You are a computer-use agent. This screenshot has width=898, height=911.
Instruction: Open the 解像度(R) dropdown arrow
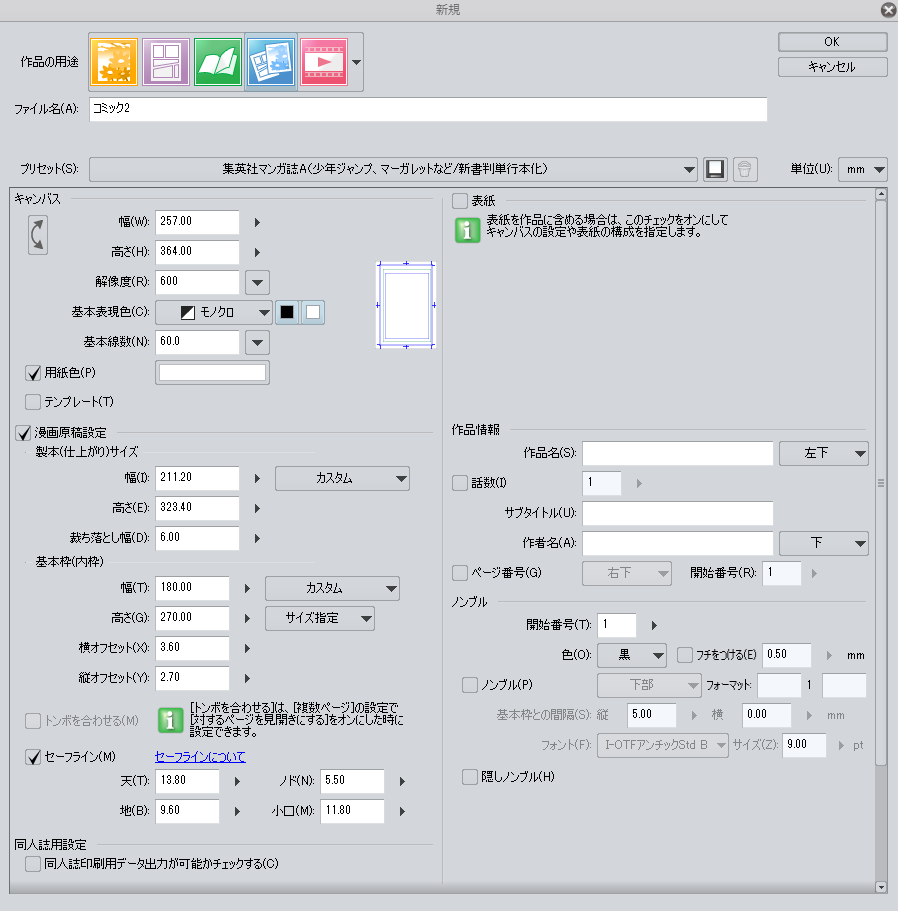[x=257, y=282]
